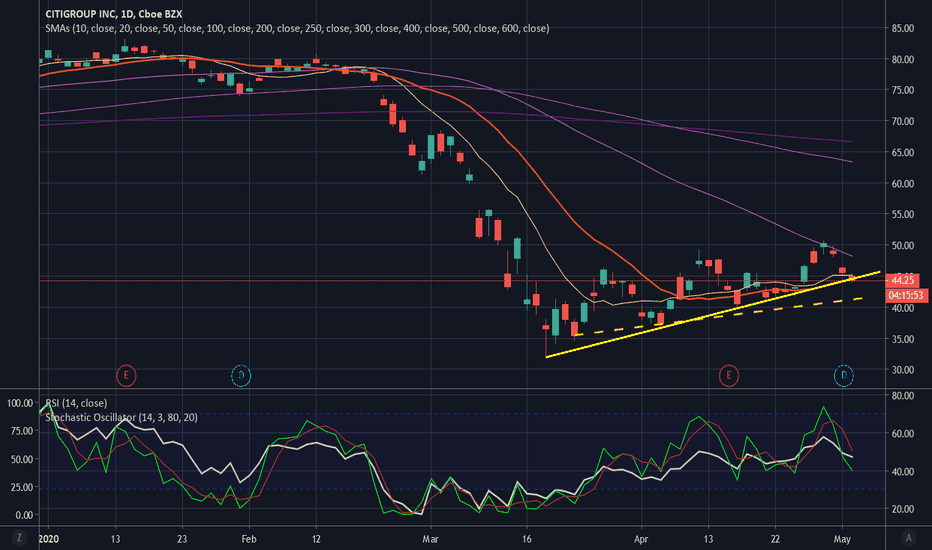This screenshot has width=932, height=550.
Task: Click the 60.00 RSI scale label
Action: [x=902, y=433]
